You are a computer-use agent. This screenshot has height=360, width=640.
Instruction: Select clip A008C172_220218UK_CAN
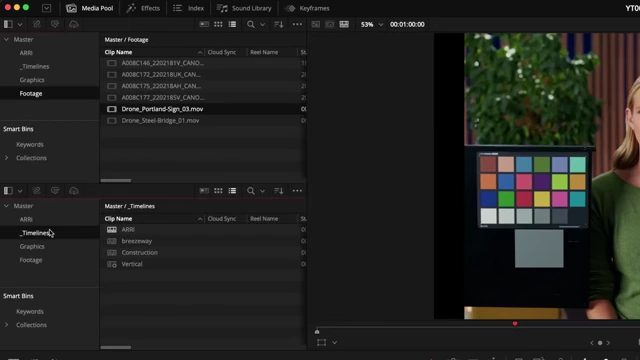(161, 75)
